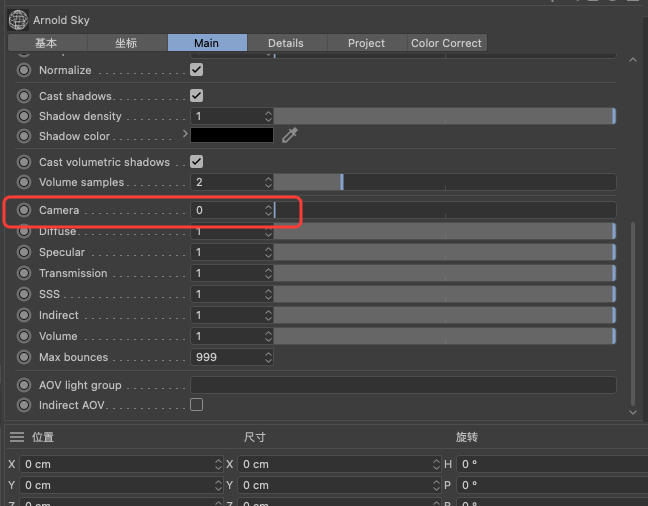This screenshot has height=506, width=648.
Task: Click the Specular slider bar
Action: click(445, 252)
